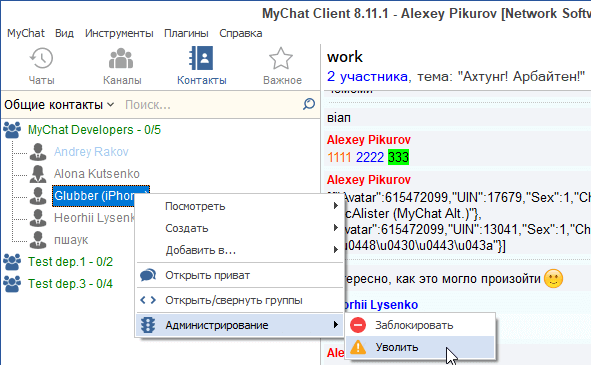Viewport: 591px width, 365px height.
Task: Choose Открыть/свернуть группы menu entry
Action: 240,300
